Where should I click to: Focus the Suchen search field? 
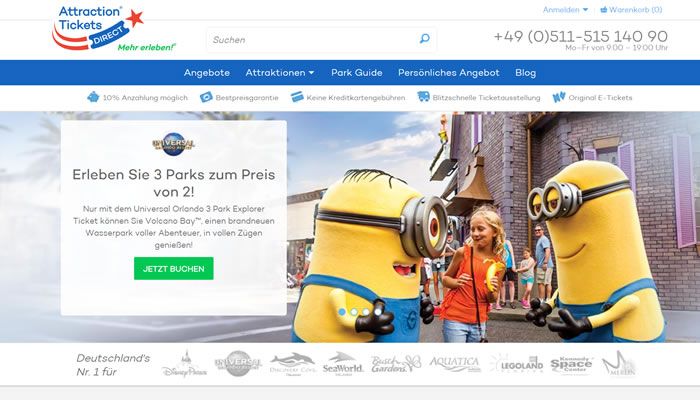pyautogui.click(x=310, y=40)
